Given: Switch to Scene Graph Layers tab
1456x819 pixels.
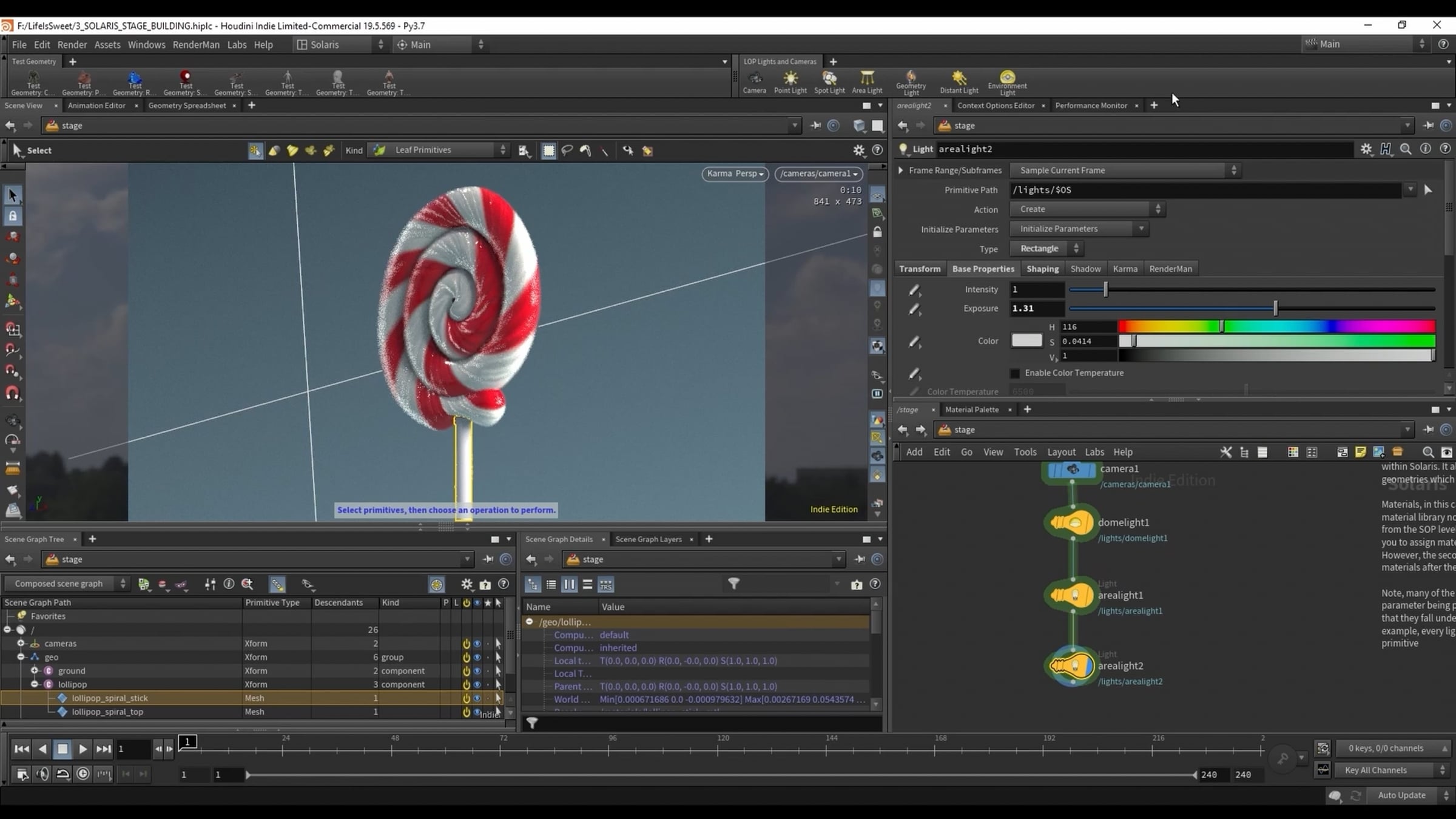Looking at the screenshot, I should point(649,539).
